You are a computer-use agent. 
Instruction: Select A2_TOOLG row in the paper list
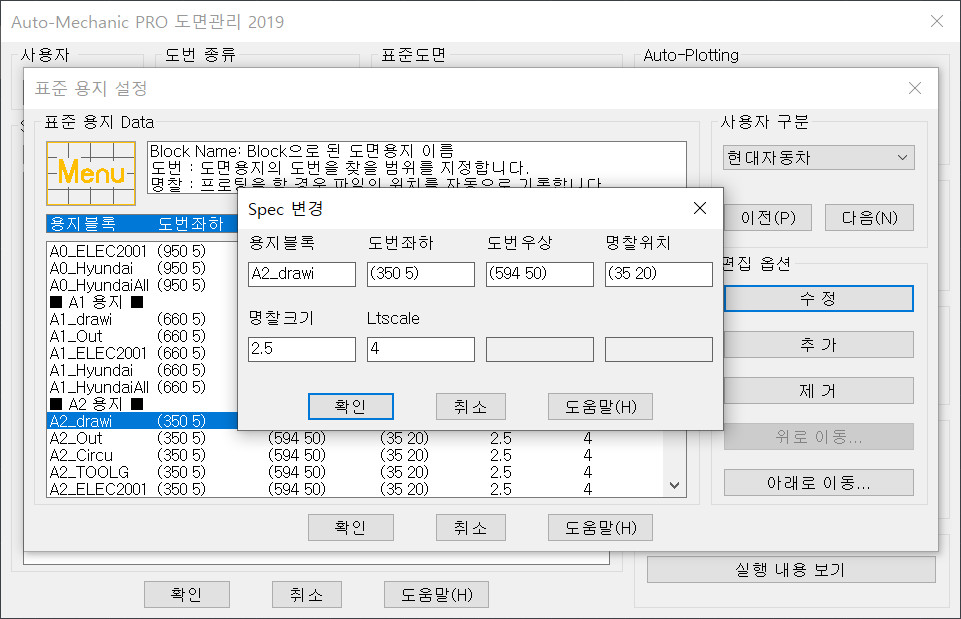pyautogui.click(x=90, y=472)
